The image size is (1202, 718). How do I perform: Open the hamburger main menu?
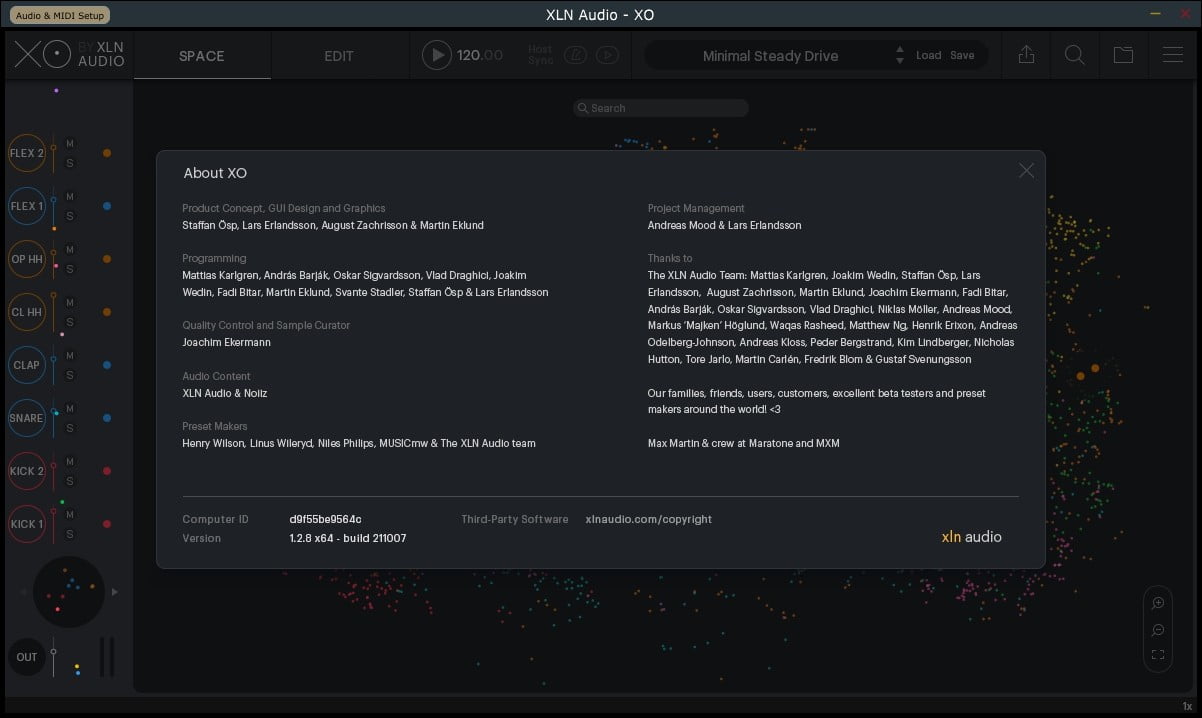click(1173, 55)
